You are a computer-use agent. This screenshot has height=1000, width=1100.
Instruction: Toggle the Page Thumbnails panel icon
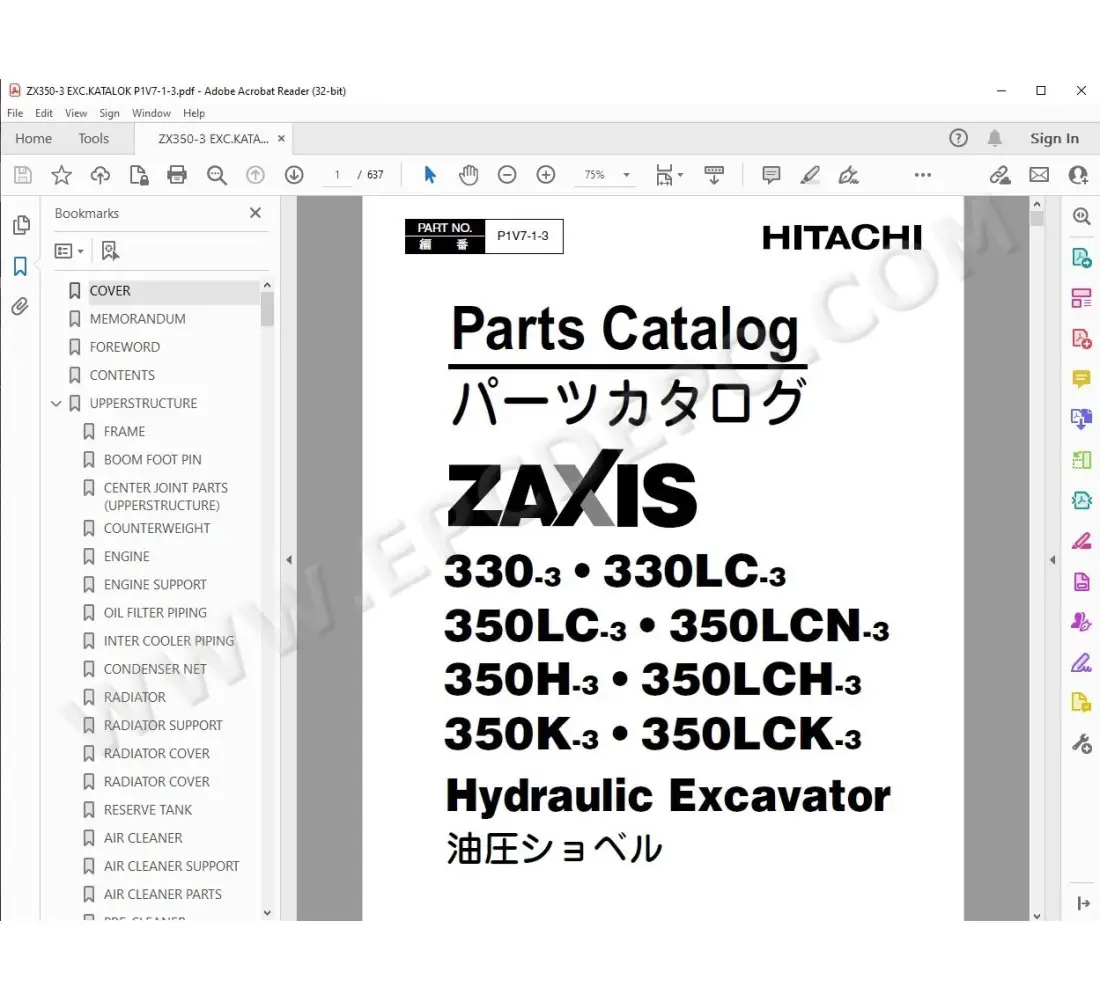[20, 225]
